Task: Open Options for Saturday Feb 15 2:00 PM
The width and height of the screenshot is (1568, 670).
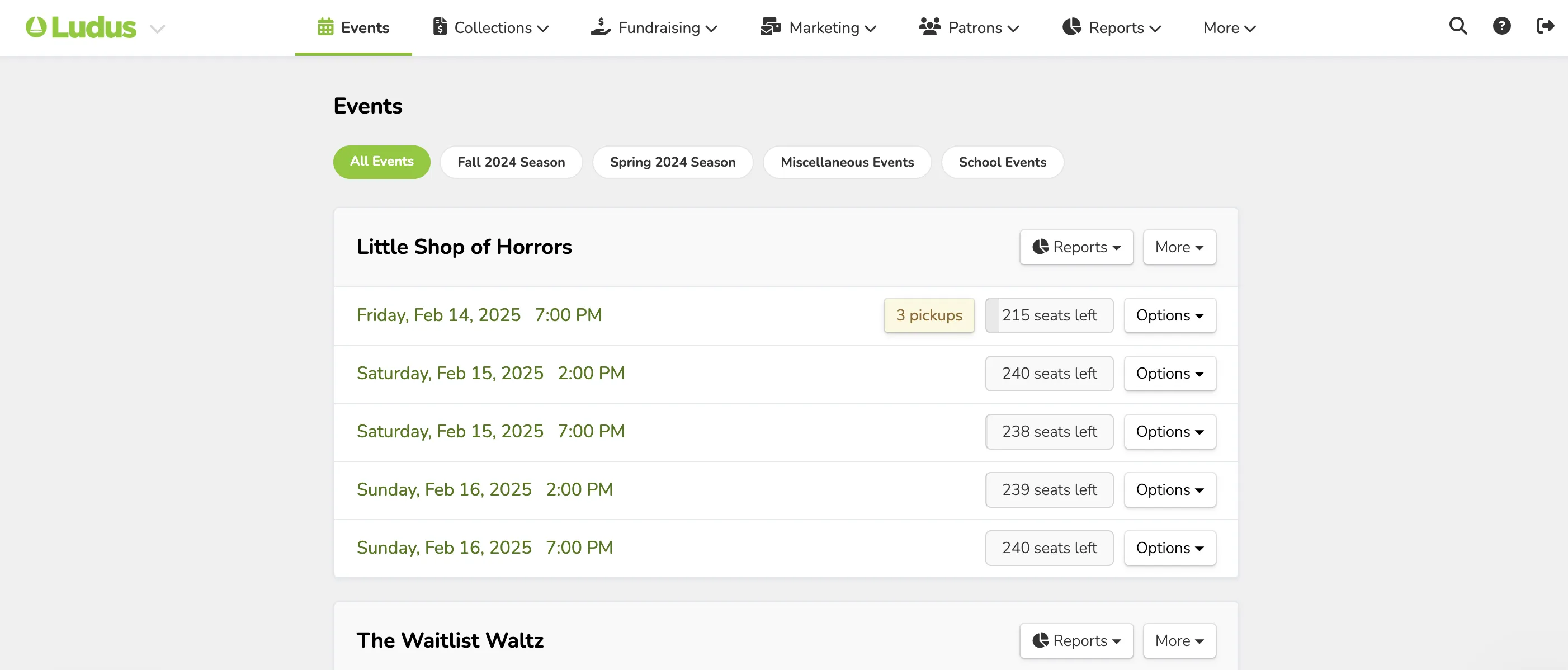Action: point(1170,374)
